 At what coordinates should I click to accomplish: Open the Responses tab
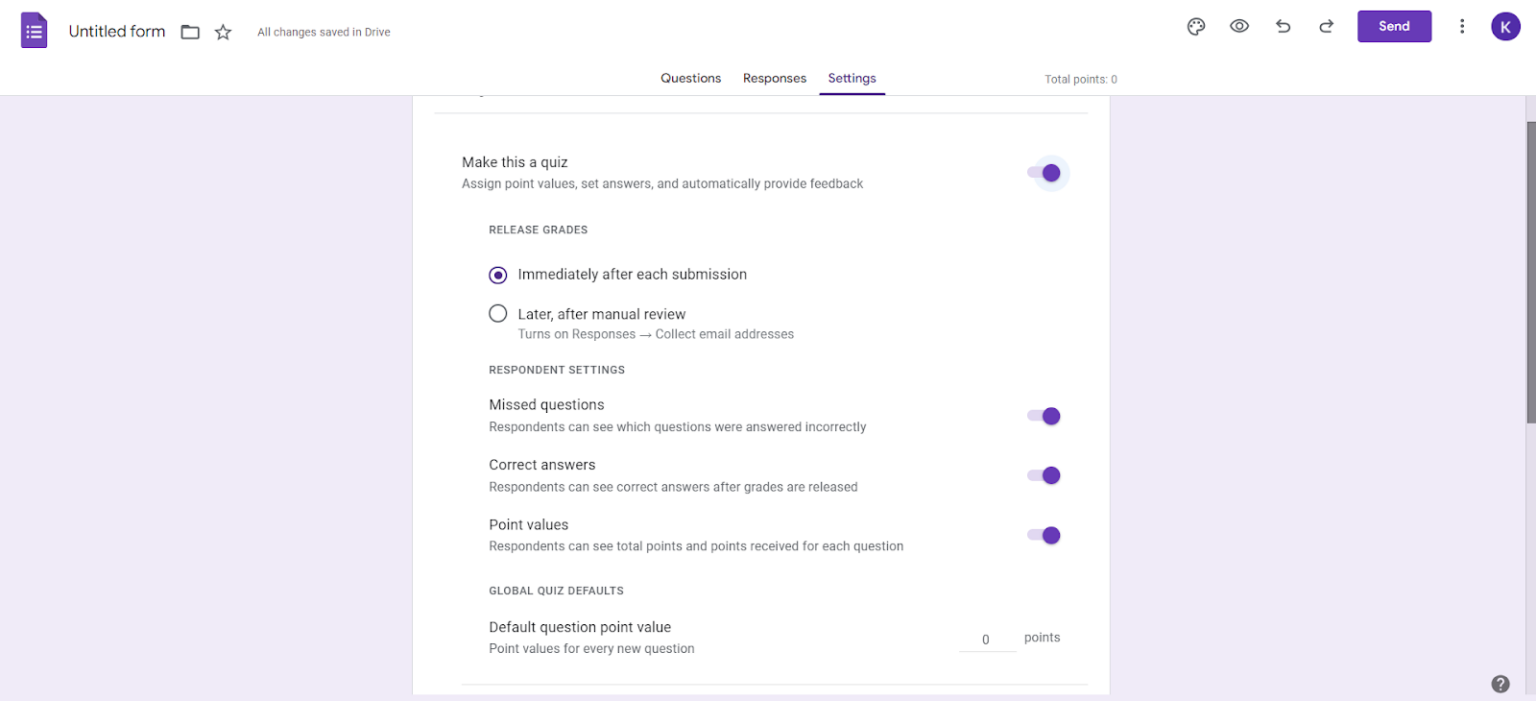coord(774,78)
